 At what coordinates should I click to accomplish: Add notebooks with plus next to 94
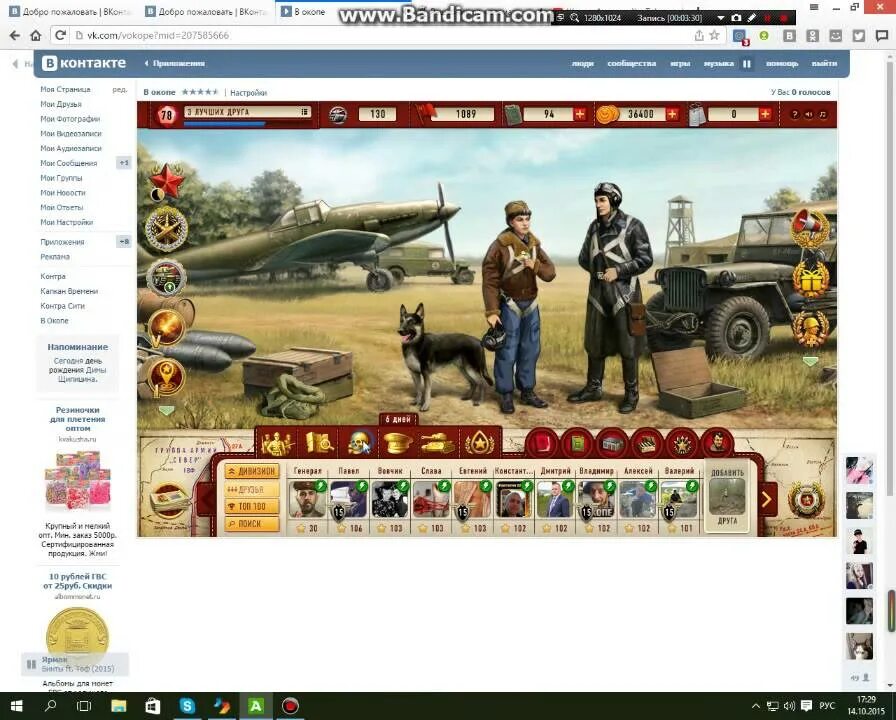[x=579, y=114]
